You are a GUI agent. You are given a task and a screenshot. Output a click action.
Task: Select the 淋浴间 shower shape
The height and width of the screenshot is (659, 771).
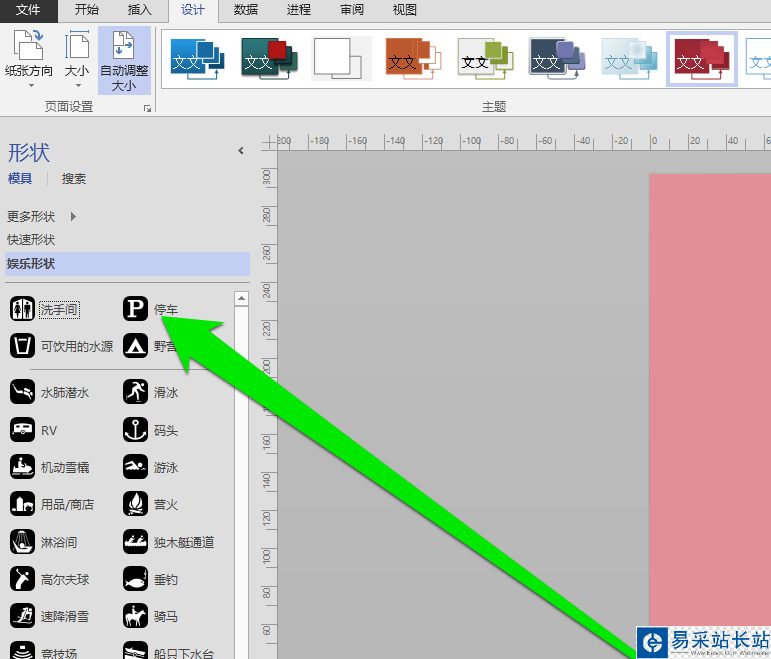tap(43, 542)
